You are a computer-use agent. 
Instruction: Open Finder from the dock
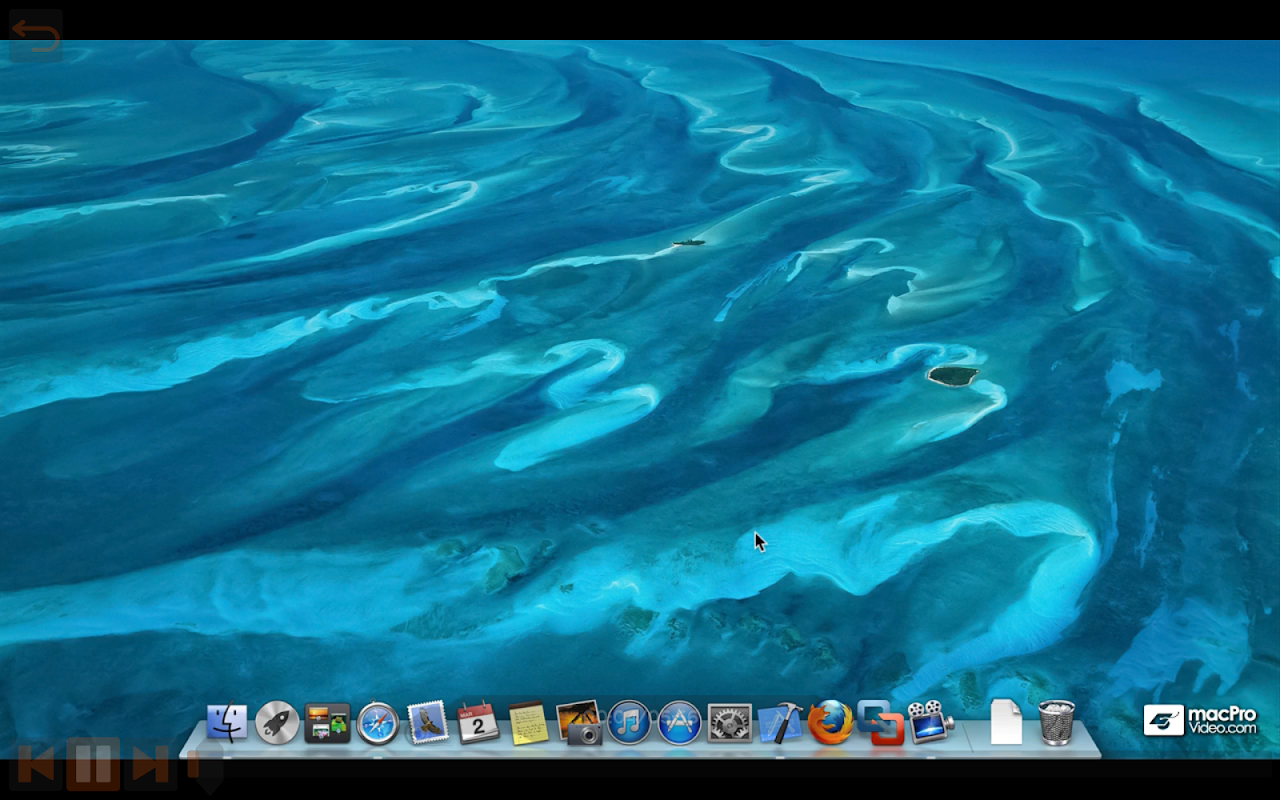click(x=227, y=723)
